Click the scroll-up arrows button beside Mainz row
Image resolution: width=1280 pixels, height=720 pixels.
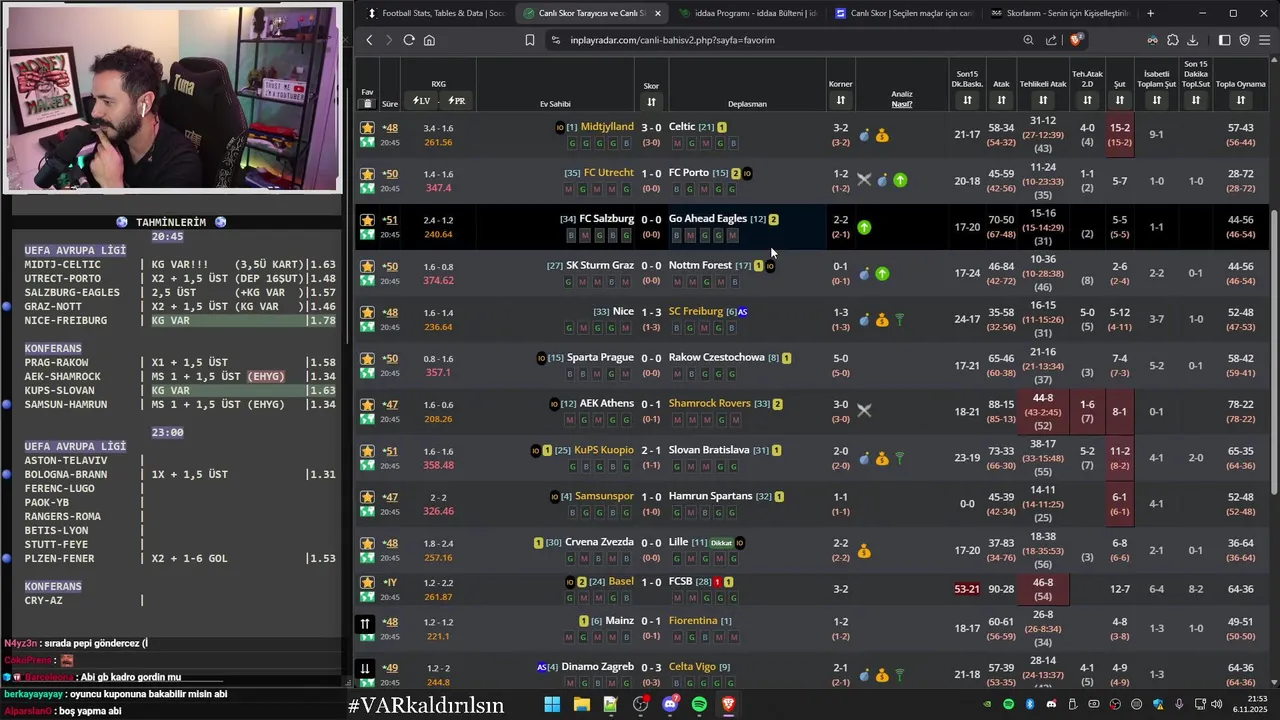(365, 624)
